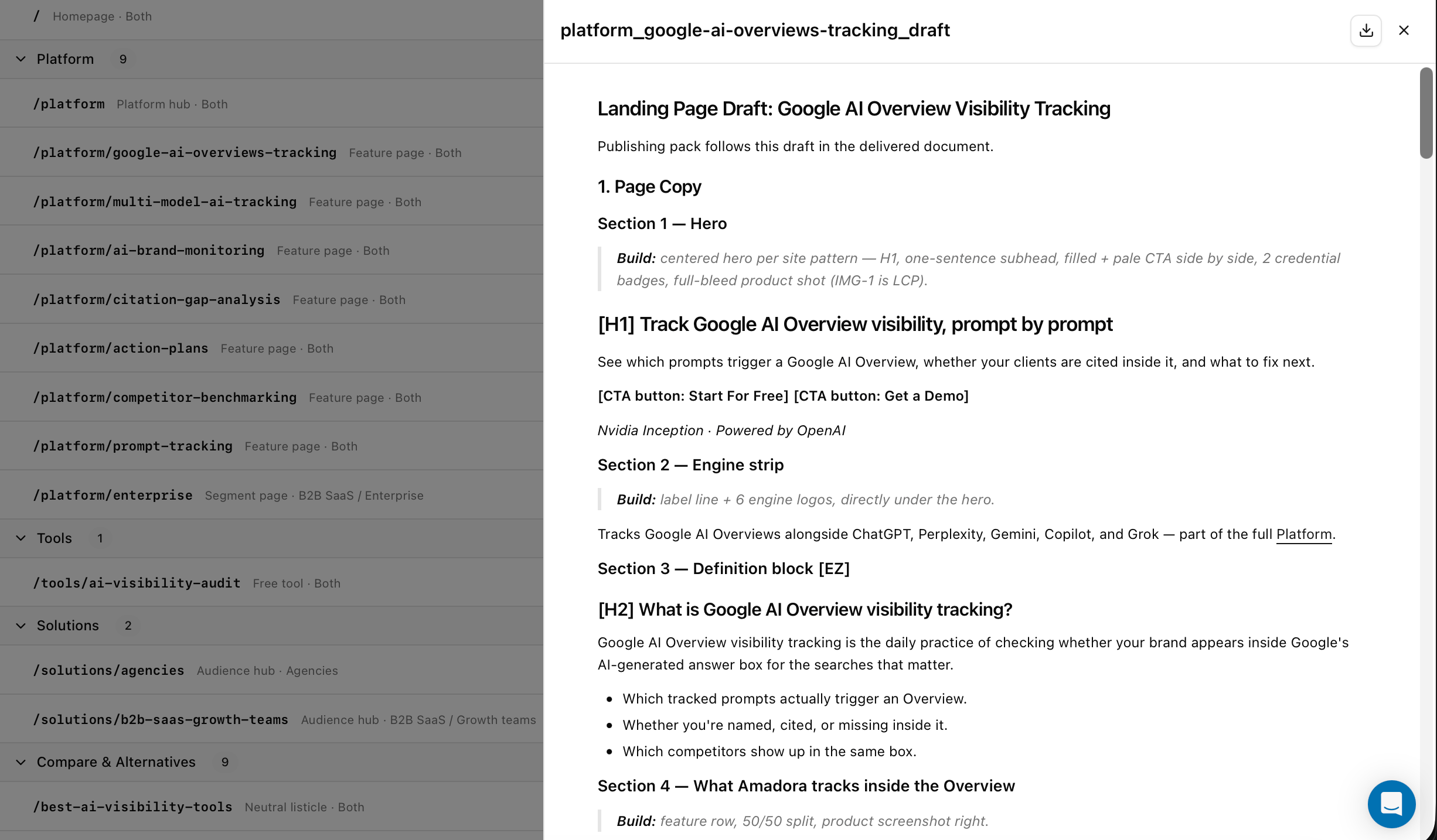The height and width of the screenshot is (840, 1437).
Task: Click bullet 'Which competitors show up in the same box'
Action: (x=769, y=752)
